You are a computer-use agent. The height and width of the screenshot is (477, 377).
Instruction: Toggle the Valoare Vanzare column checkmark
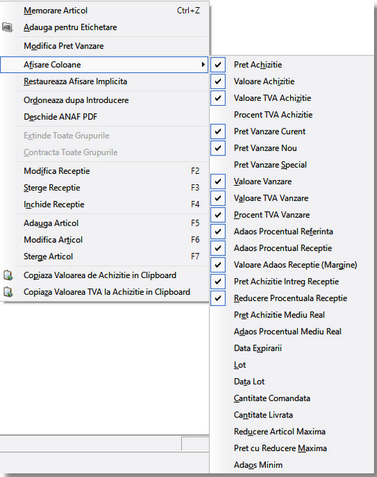tap(218, 181)
